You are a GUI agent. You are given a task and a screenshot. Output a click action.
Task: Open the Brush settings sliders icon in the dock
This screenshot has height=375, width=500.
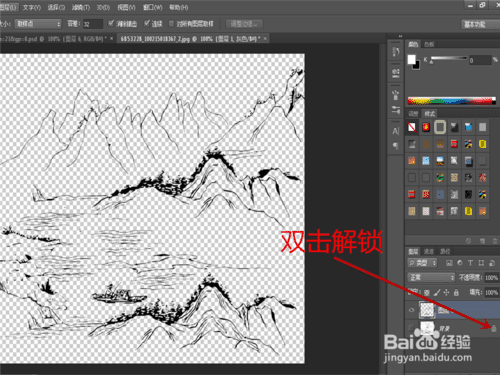[396, 110]
